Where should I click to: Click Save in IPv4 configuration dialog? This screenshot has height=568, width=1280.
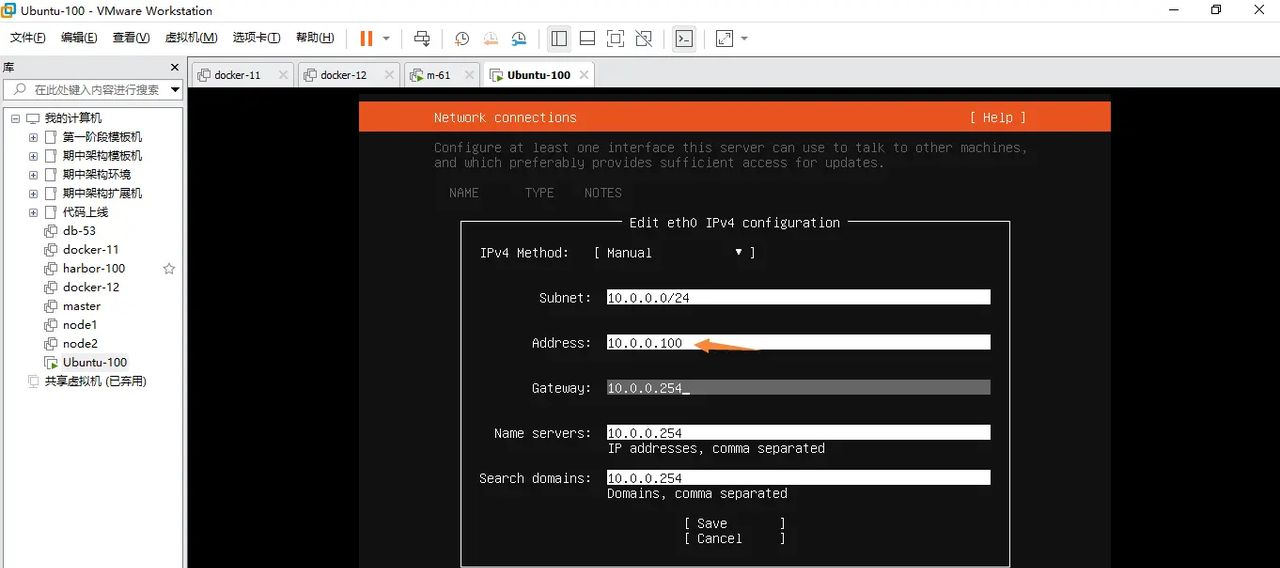pyautogui.click(x=735, y=523)
